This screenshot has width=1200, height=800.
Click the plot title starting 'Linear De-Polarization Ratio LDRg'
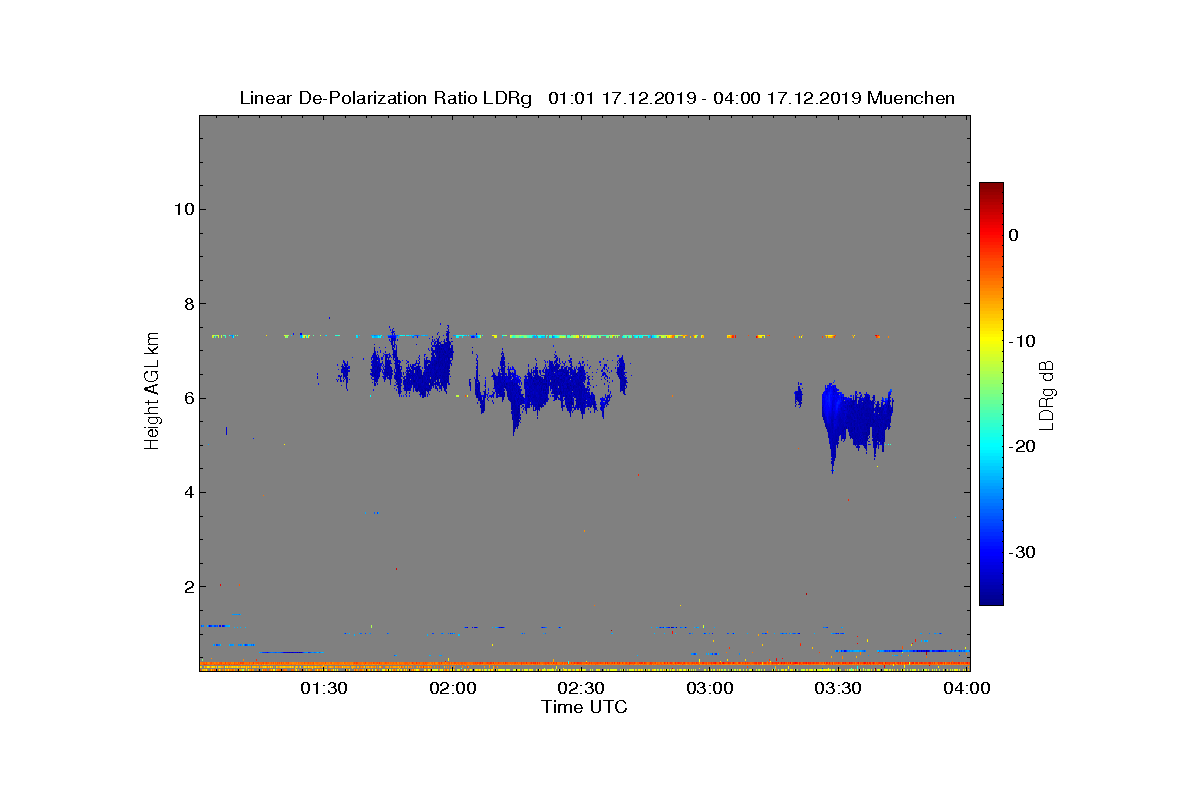pyautogui.click(x=597, y=98)
